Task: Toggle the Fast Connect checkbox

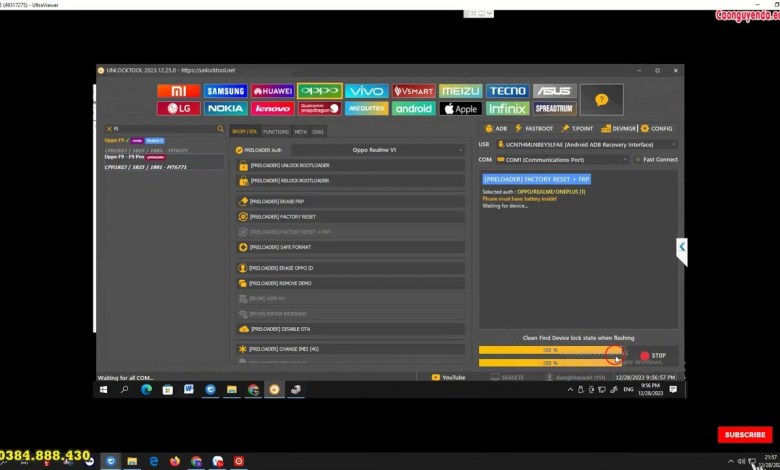Action: point(637,159)
